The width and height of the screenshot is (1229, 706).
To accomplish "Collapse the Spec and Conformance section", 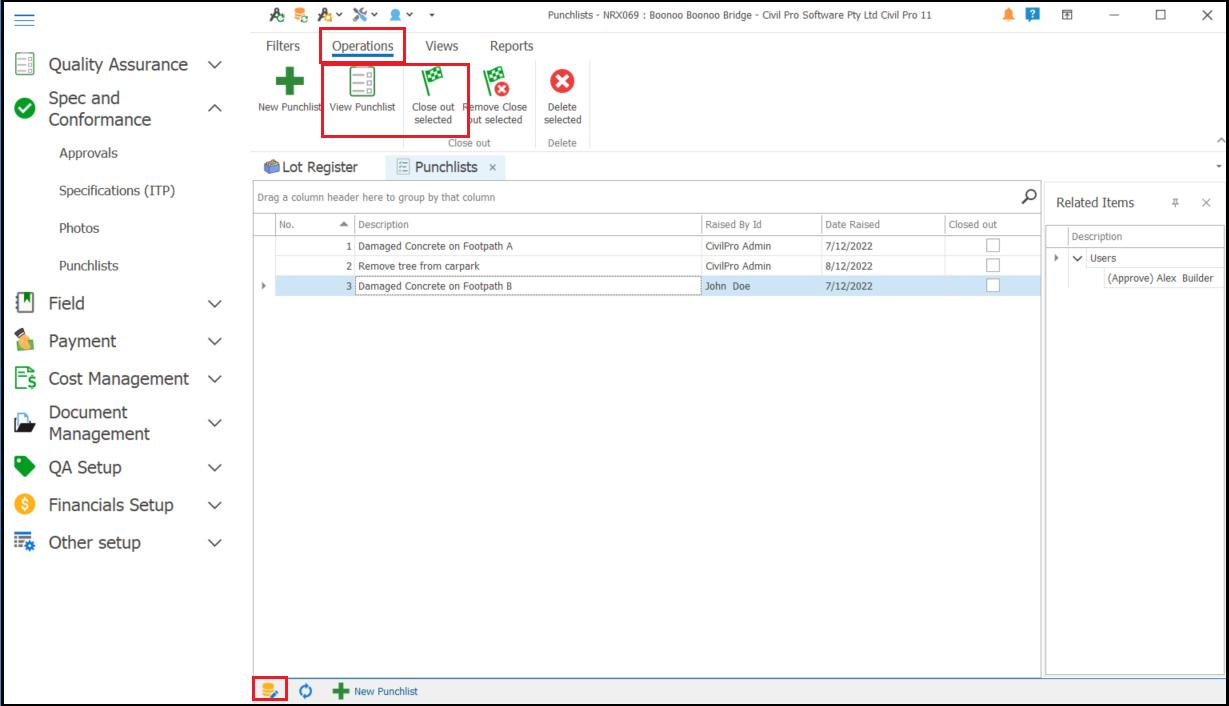I will point(214,108).
